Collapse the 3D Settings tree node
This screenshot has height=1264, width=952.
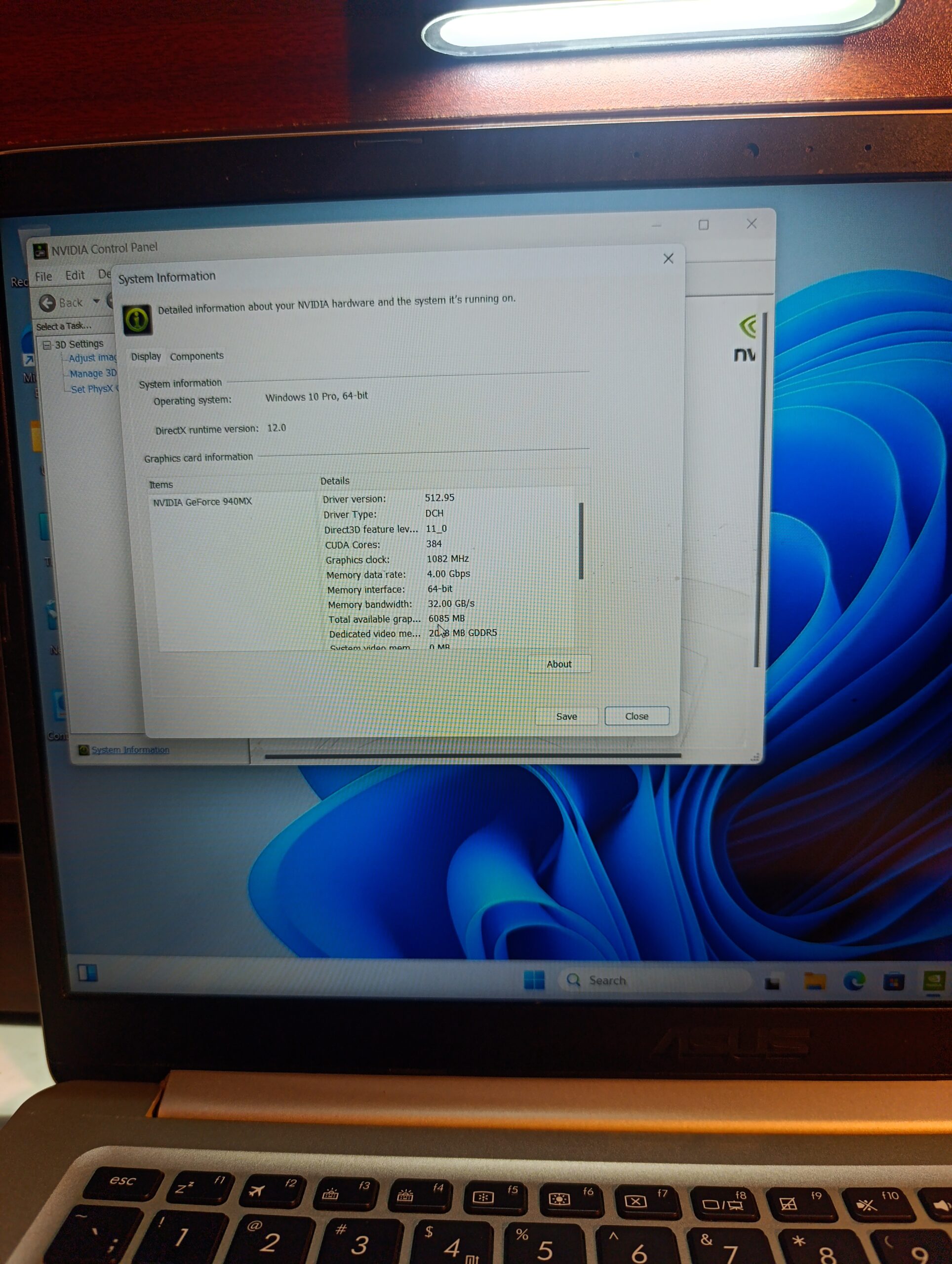(x=47, y=345)
